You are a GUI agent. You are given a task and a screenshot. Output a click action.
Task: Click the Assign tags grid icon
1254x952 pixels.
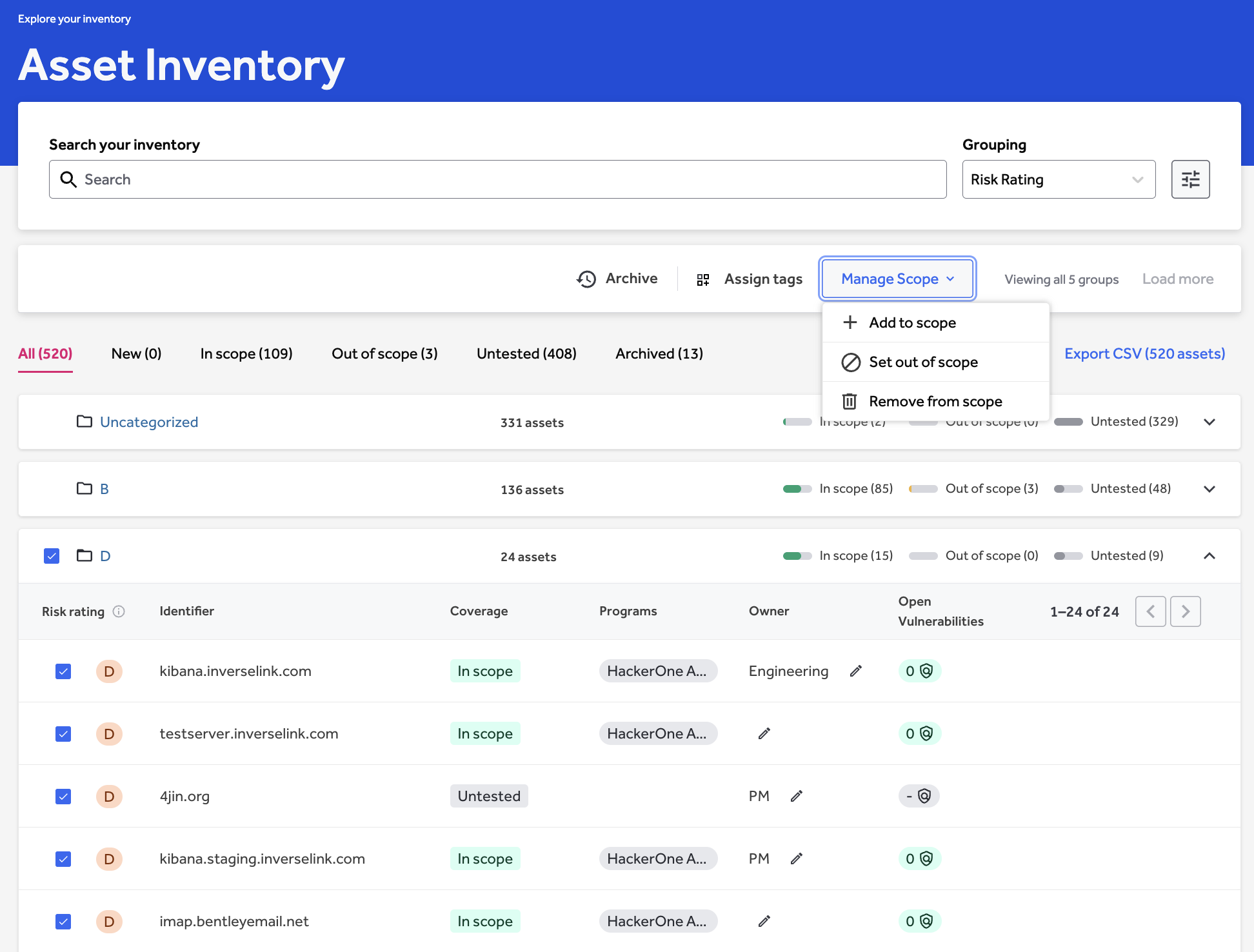703,279
